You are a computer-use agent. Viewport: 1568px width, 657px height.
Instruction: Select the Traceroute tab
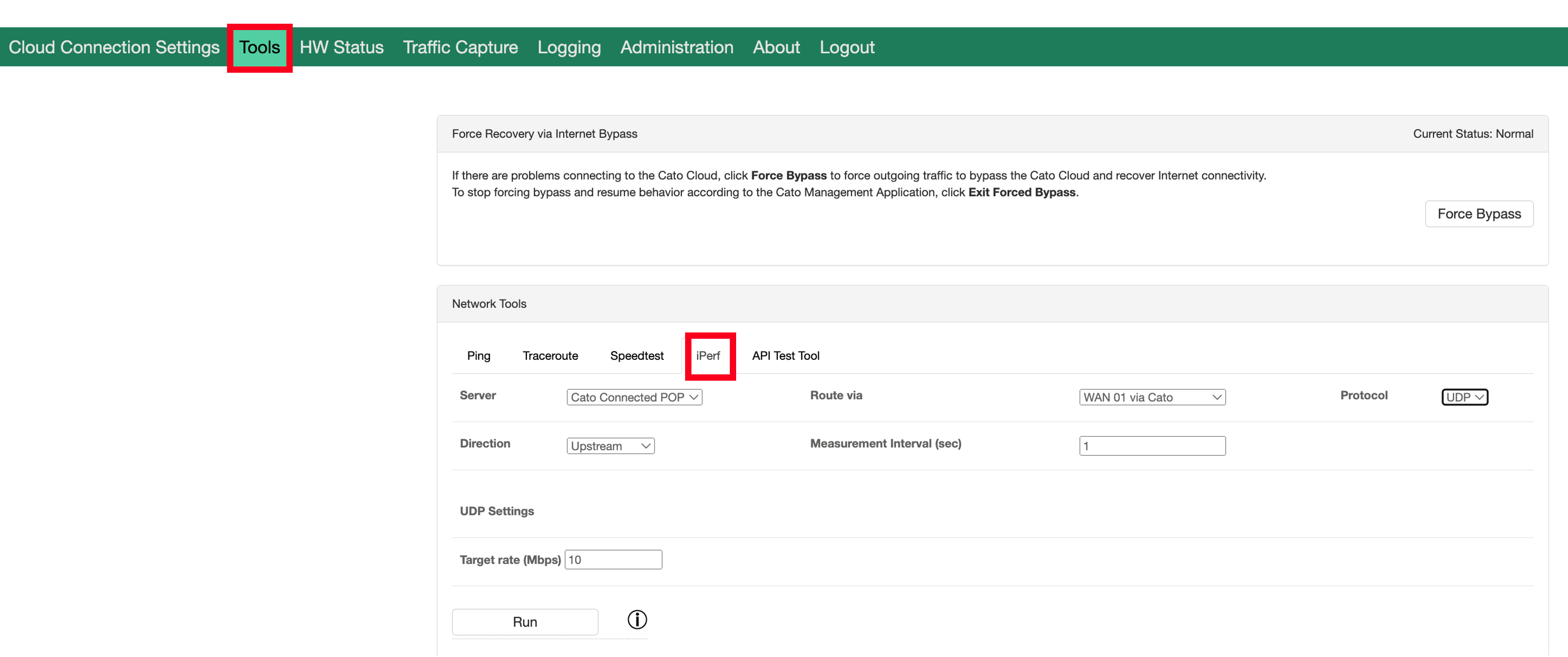pos(550,355)
